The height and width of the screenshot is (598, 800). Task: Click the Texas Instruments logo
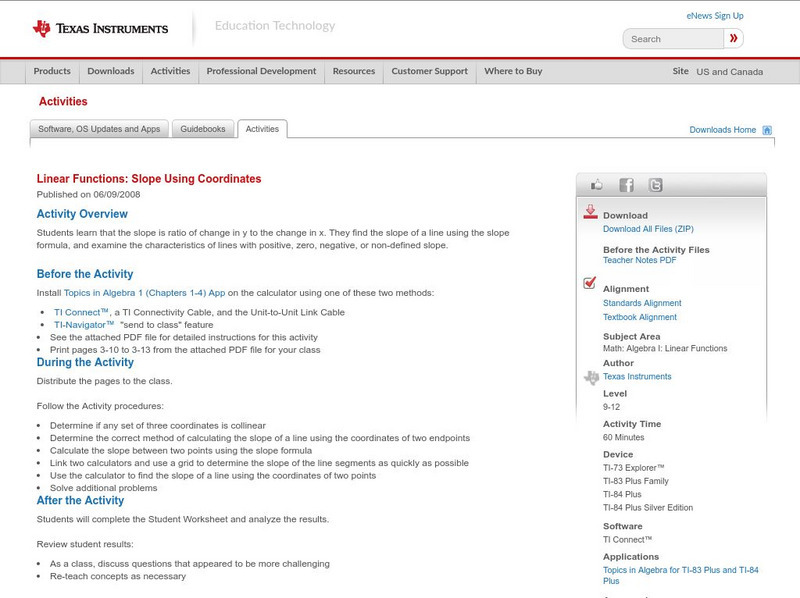coord(101,29)
